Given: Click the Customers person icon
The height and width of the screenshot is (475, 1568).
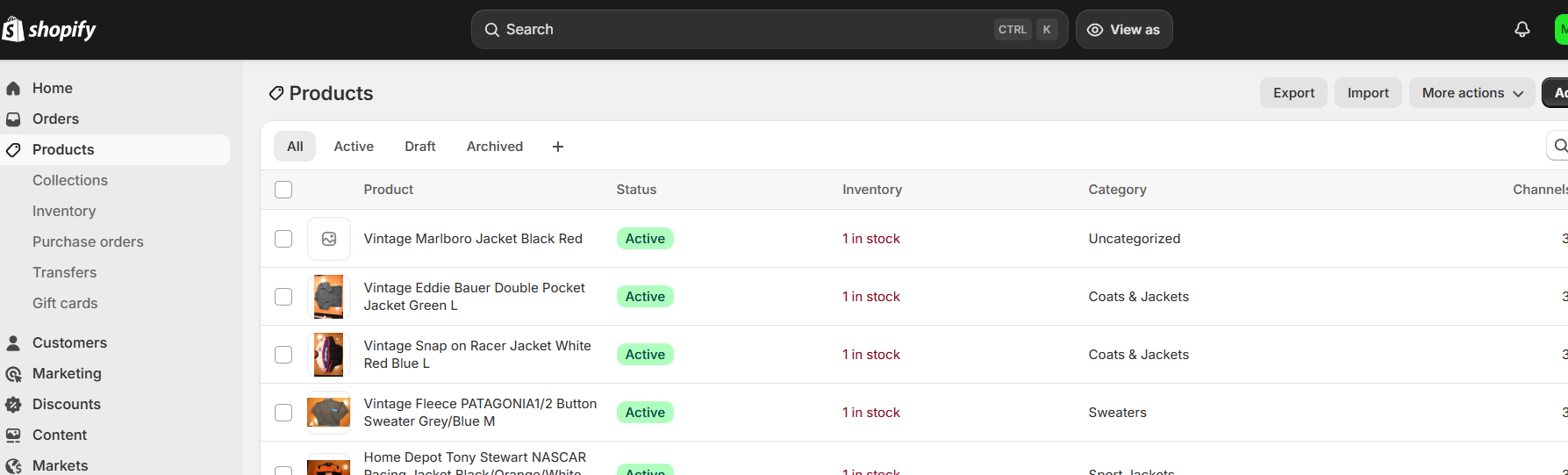Looking at the screenshot, I should tap(13, 342).
